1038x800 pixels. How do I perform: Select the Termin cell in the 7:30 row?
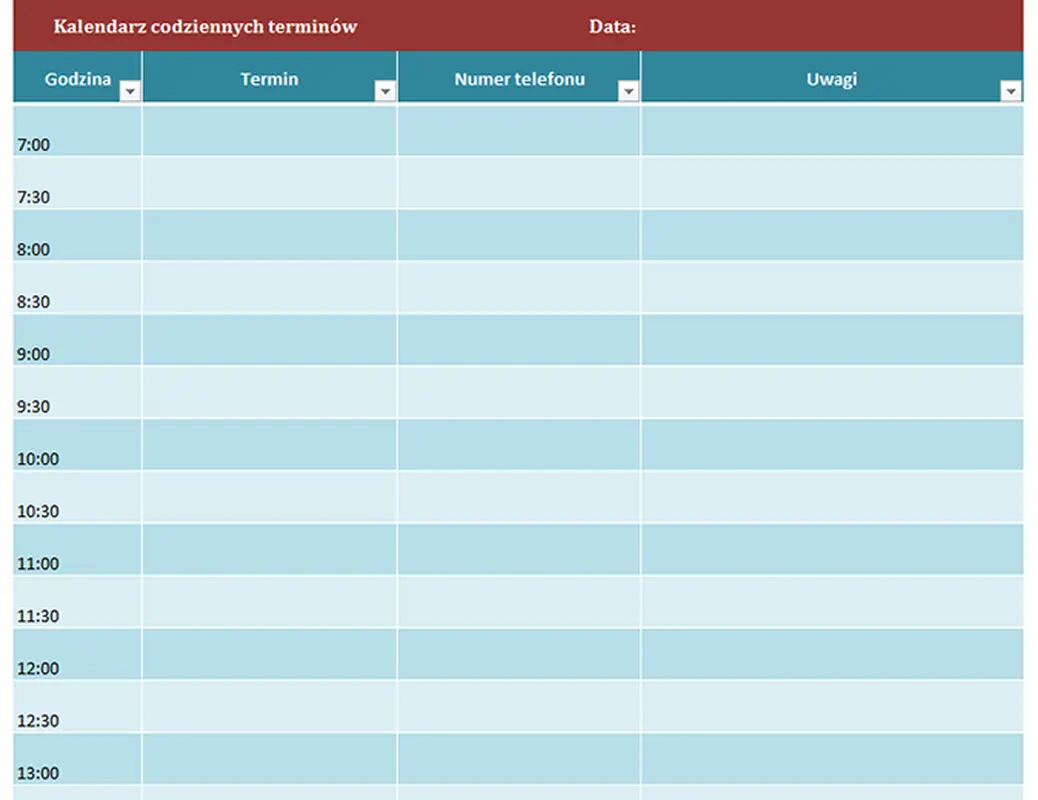pos(269,183)
